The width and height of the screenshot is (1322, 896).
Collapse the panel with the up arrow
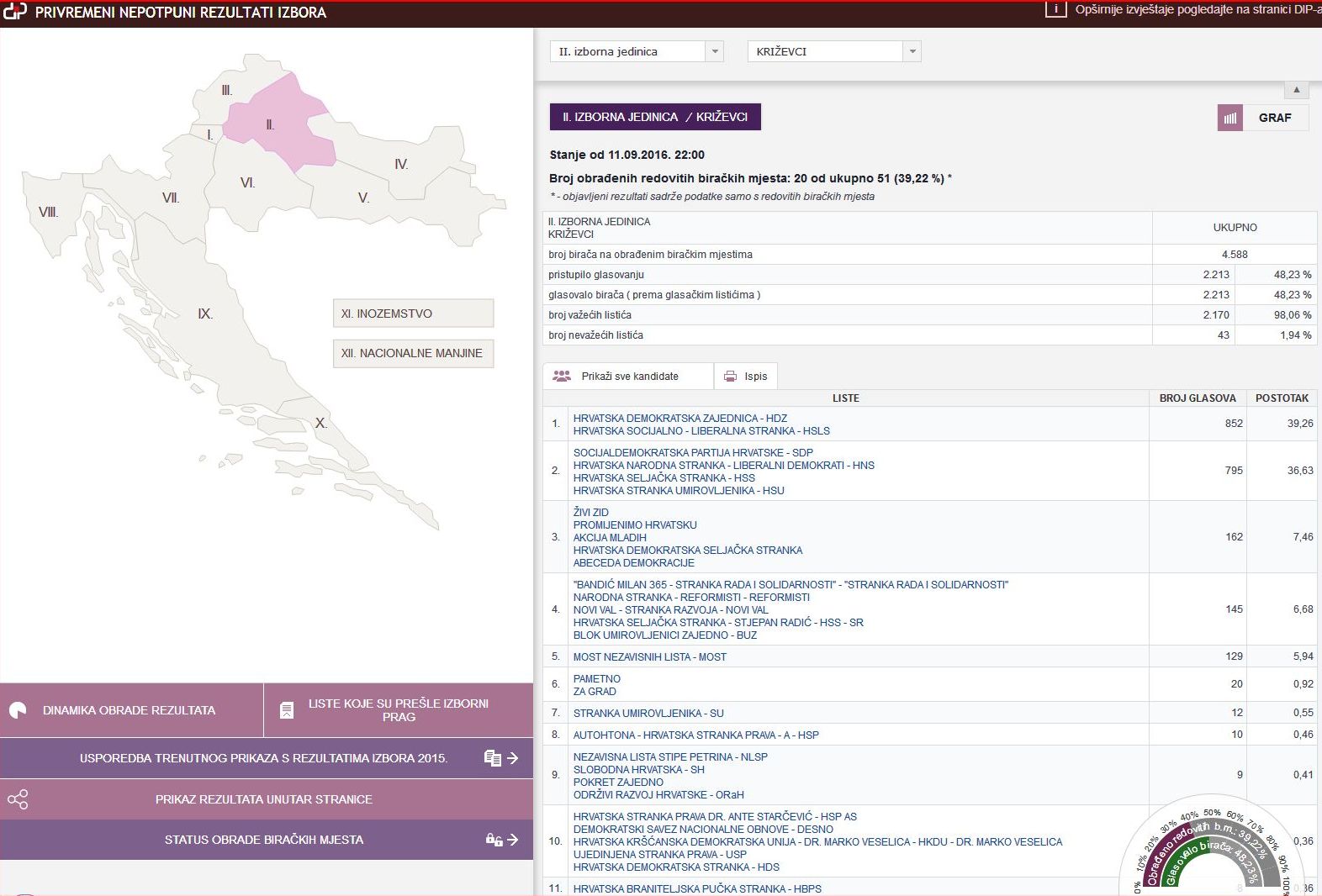[1296, 90]
